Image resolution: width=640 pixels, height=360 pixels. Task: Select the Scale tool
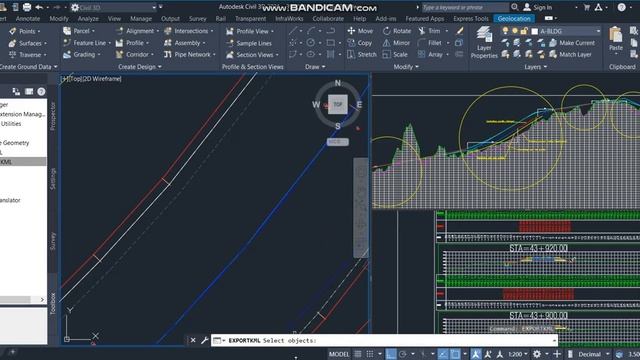[x=395, y=55]
